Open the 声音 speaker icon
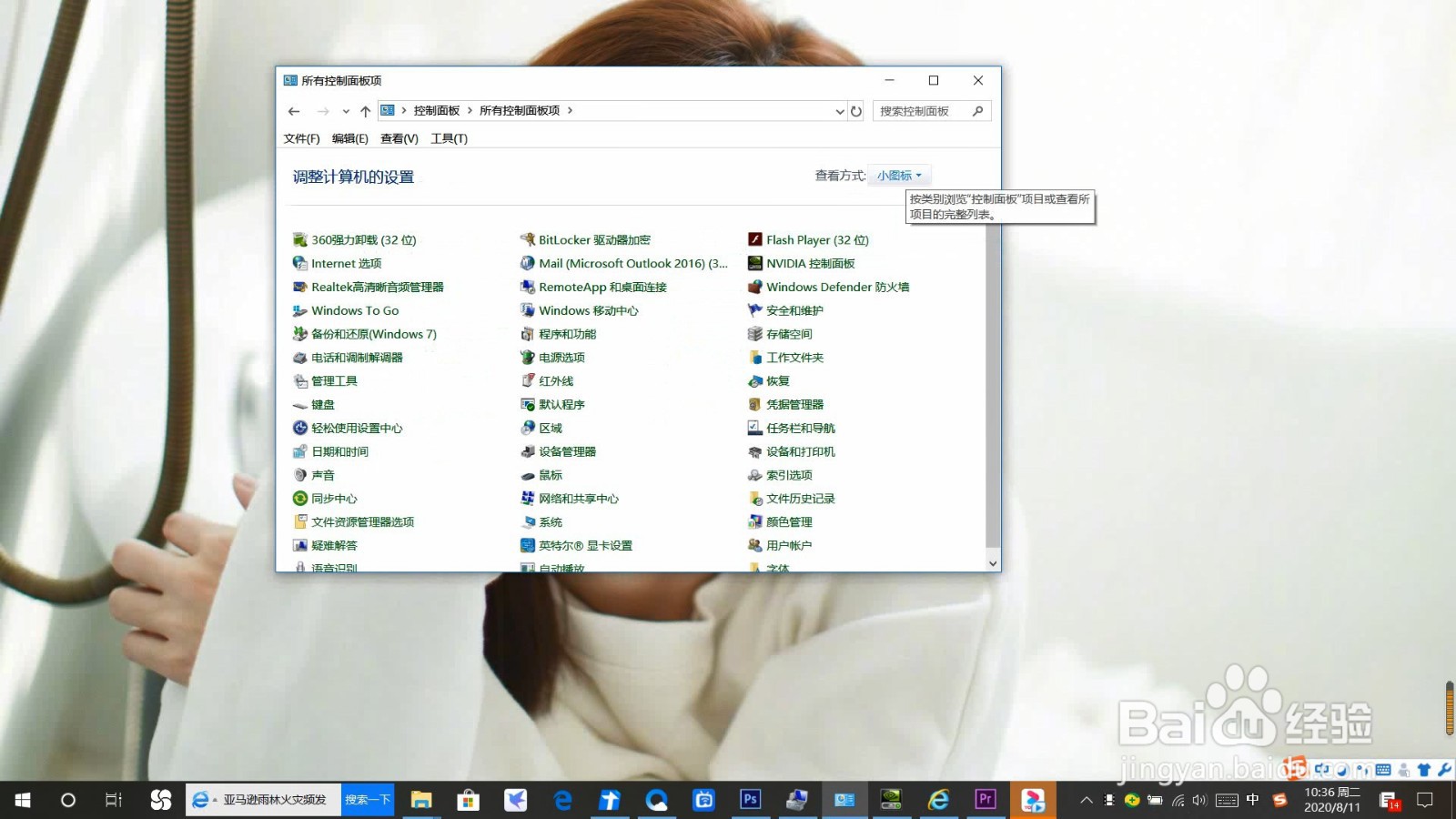1456x819 pixels. tap(299, 475)
